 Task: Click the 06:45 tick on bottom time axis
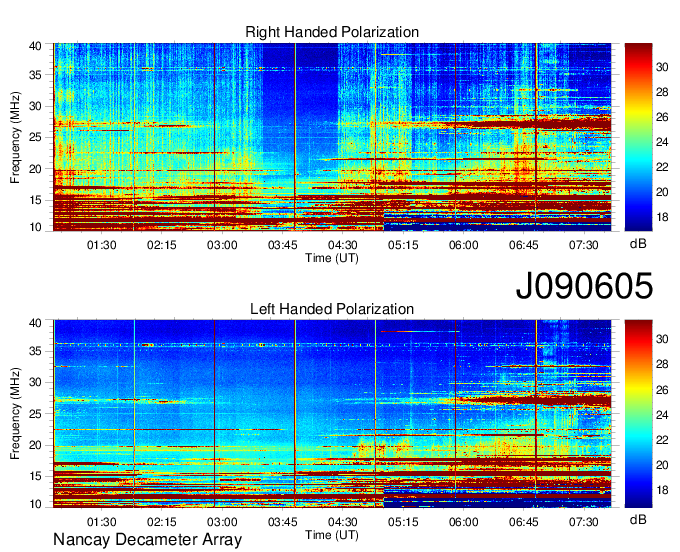click(x=523, y=522)
